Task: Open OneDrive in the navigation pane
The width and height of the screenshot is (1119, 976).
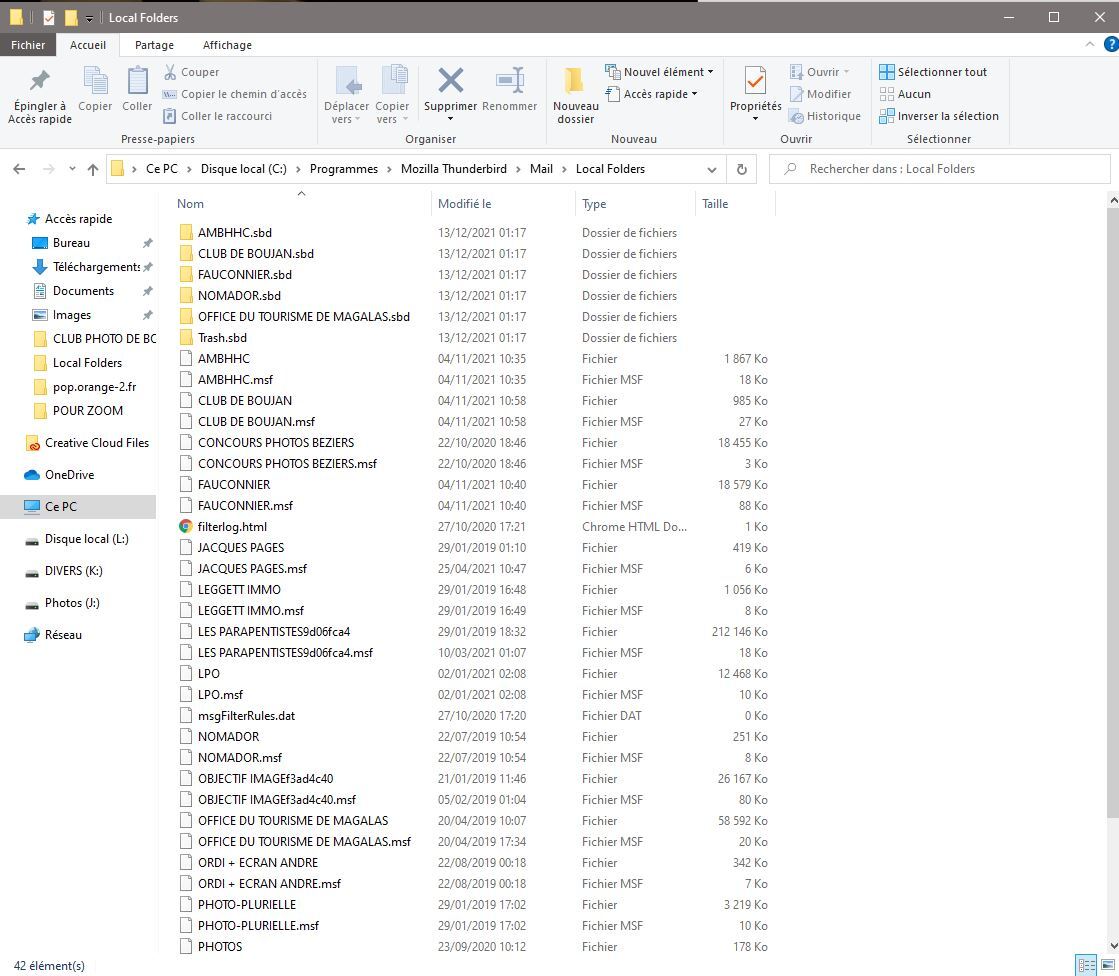Action: coord(69,474)
